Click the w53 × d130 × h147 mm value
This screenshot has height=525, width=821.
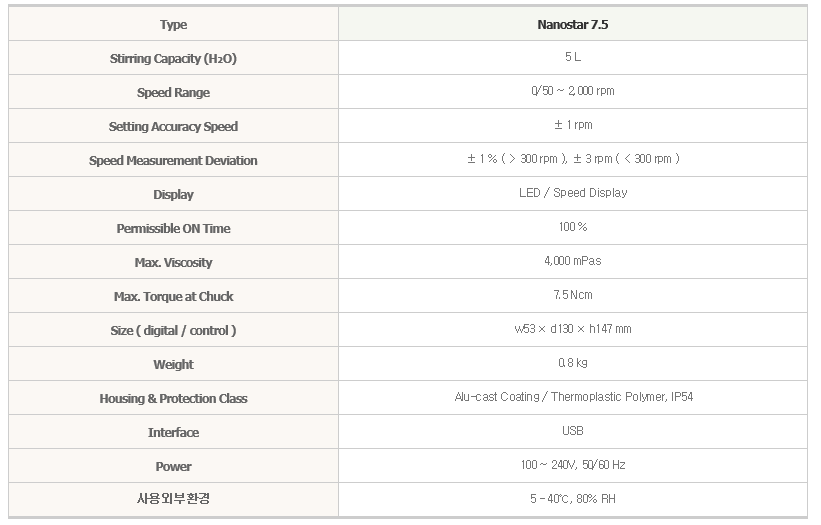tap(573, 329)
